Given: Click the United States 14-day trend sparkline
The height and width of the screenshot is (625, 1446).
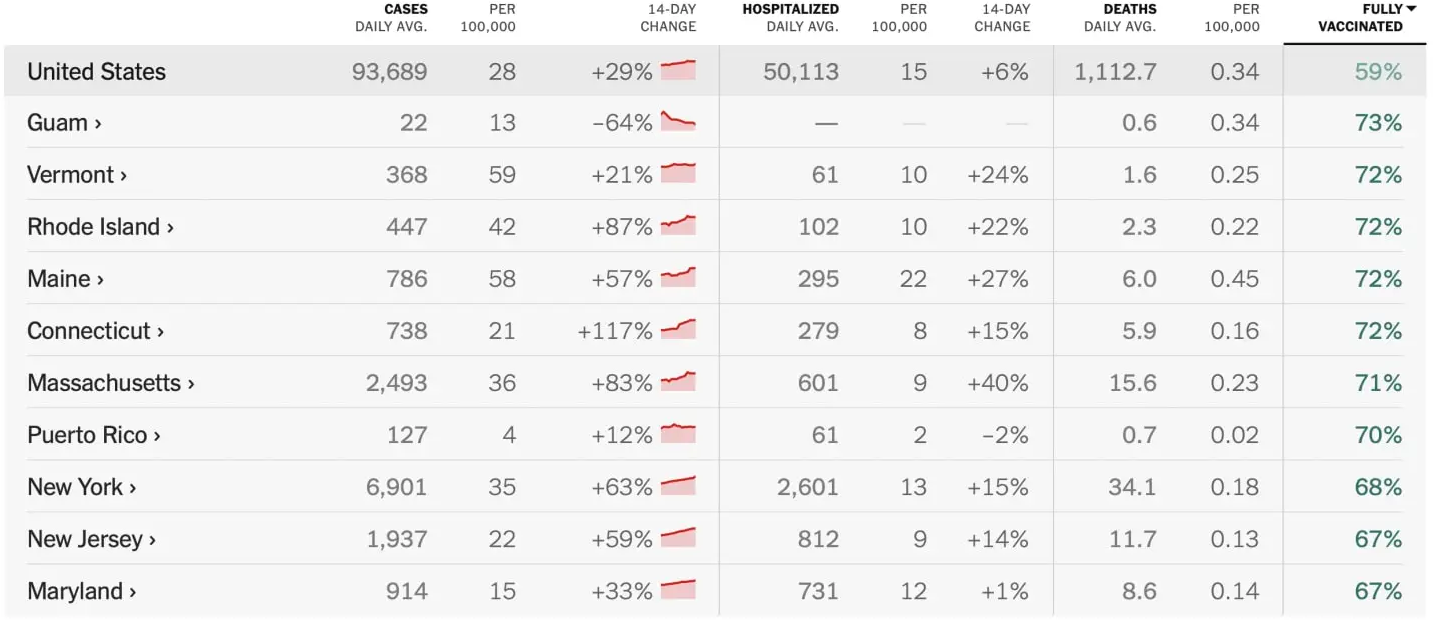Looking at the screenshot, I should point(678,70).
